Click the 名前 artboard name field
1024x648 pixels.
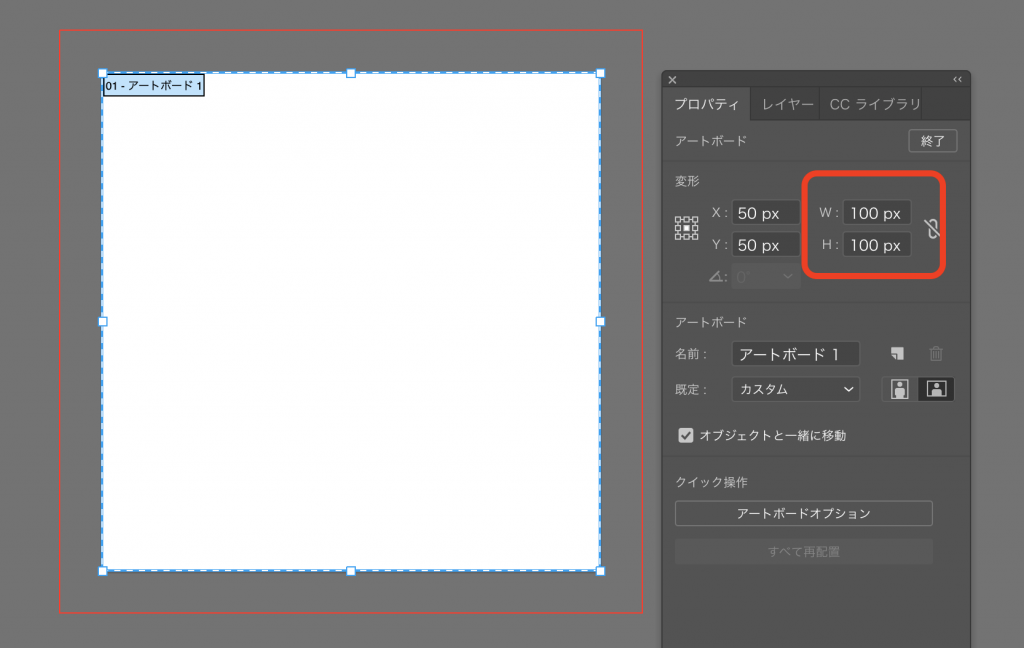(795, 354)
